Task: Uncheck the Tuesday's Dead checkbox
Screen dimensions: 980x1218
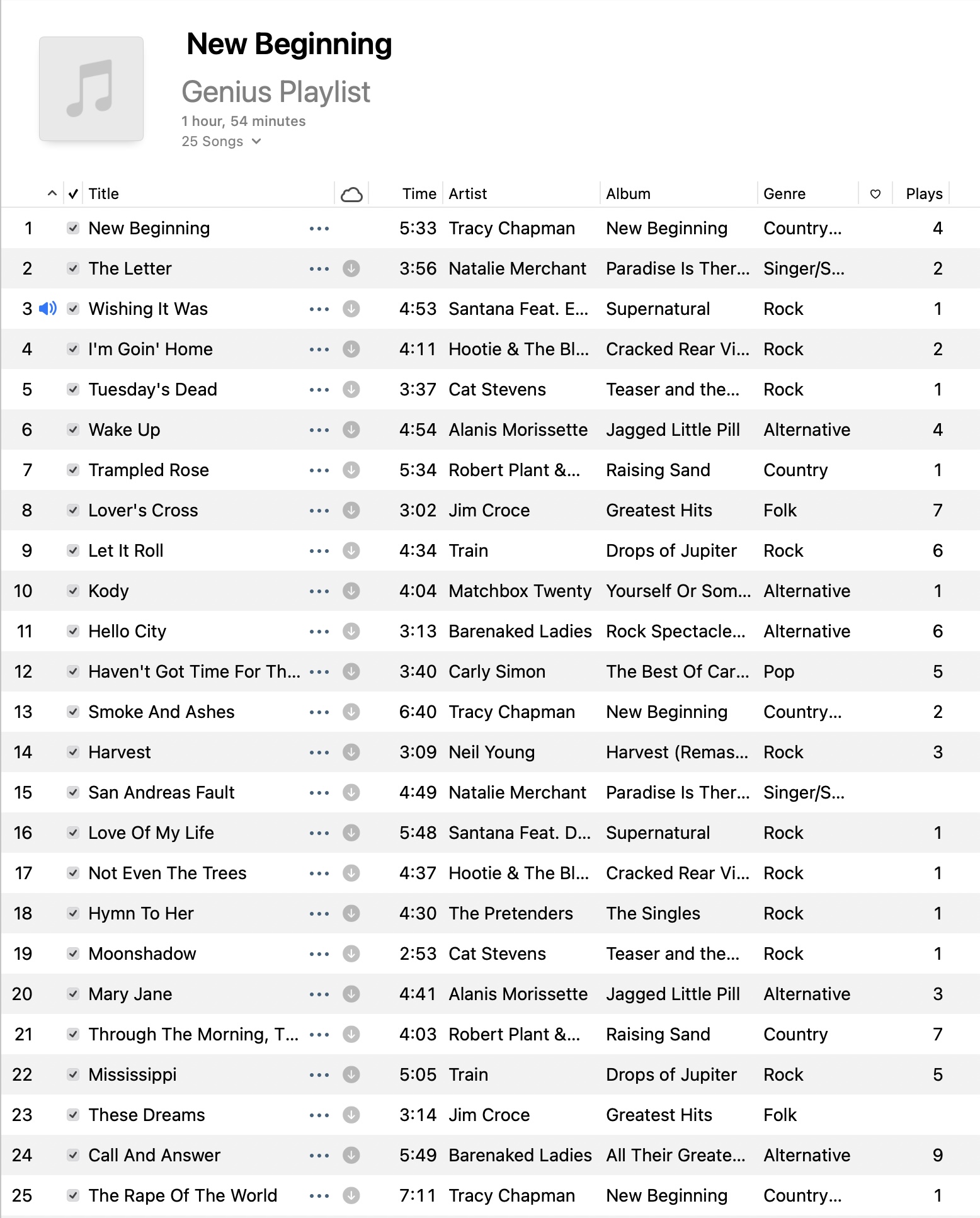Action: pos(73,389)
